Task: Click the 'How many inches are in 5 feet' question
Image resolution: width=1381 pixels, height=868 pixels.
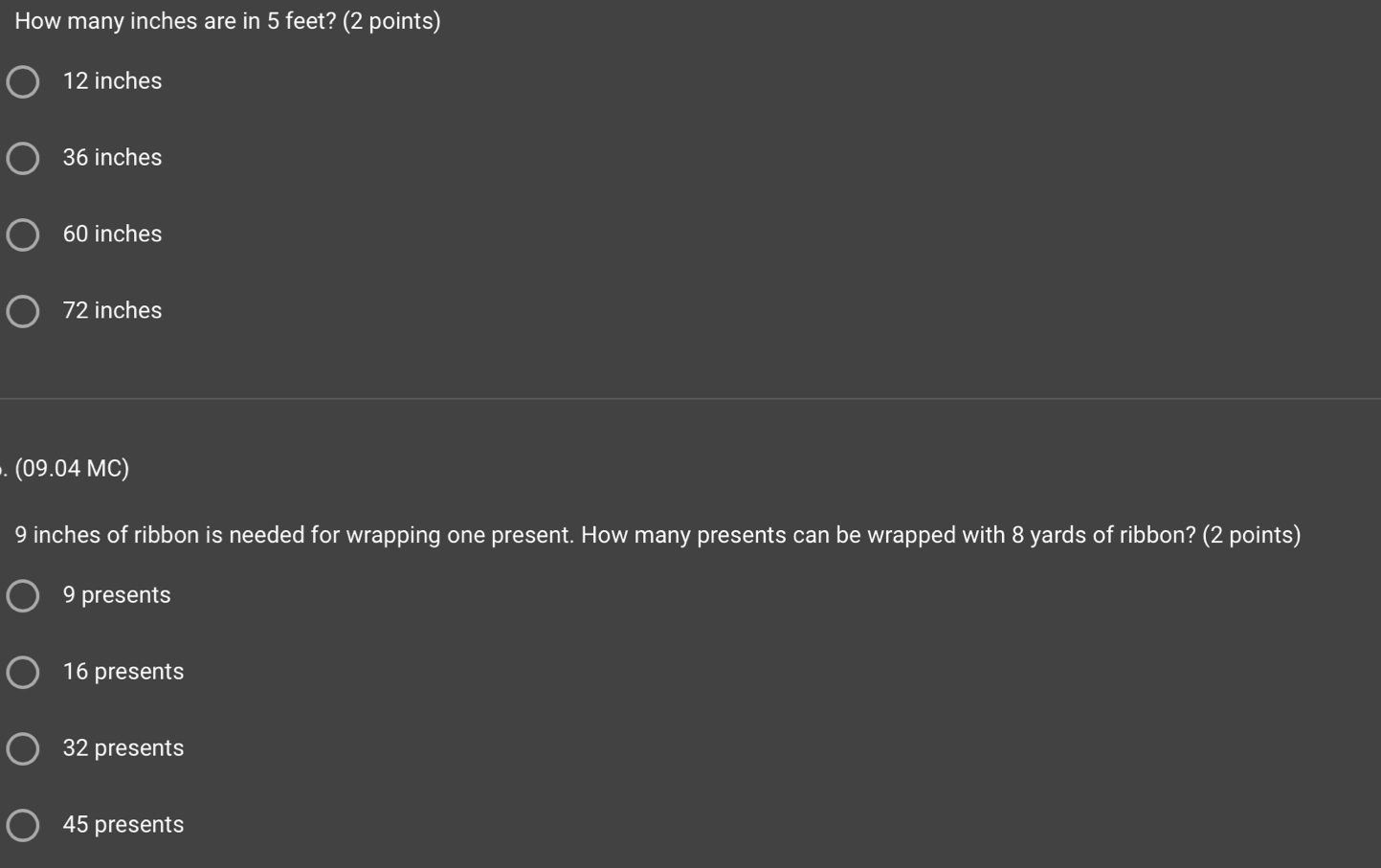Action: pos(228,21)
